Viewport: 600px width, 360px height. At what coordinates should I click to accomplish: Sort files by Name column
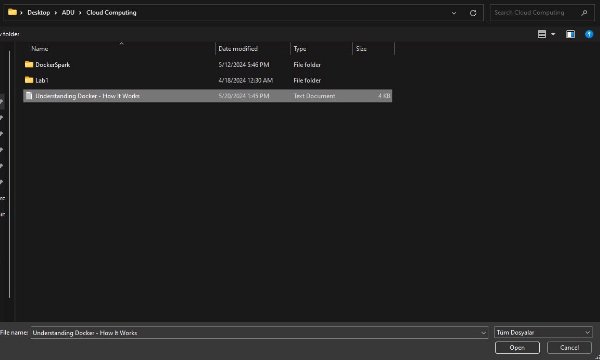tap(40, 49)
